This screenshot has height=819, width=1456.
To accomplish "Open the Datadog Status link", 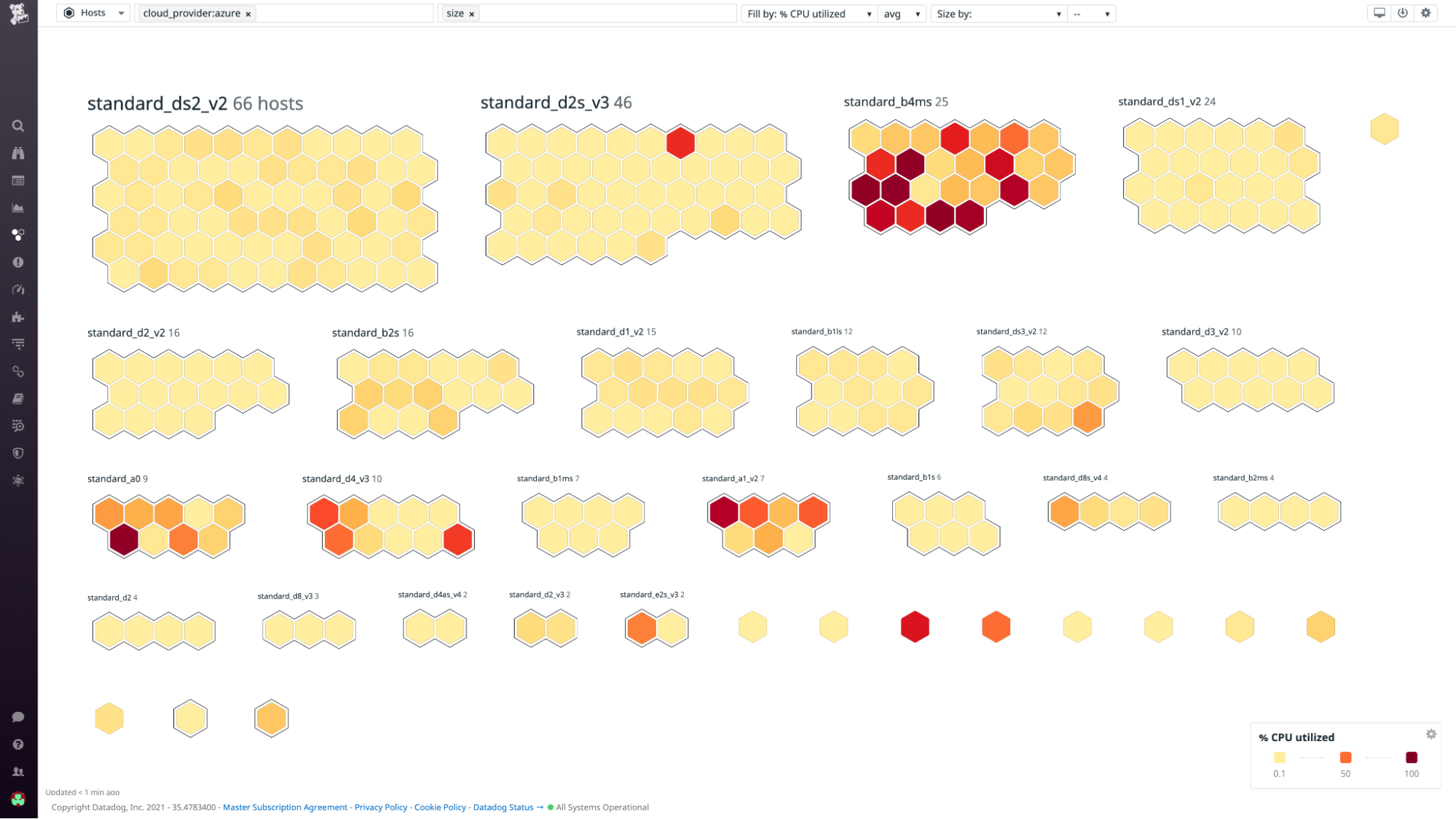I will (503, 807).
